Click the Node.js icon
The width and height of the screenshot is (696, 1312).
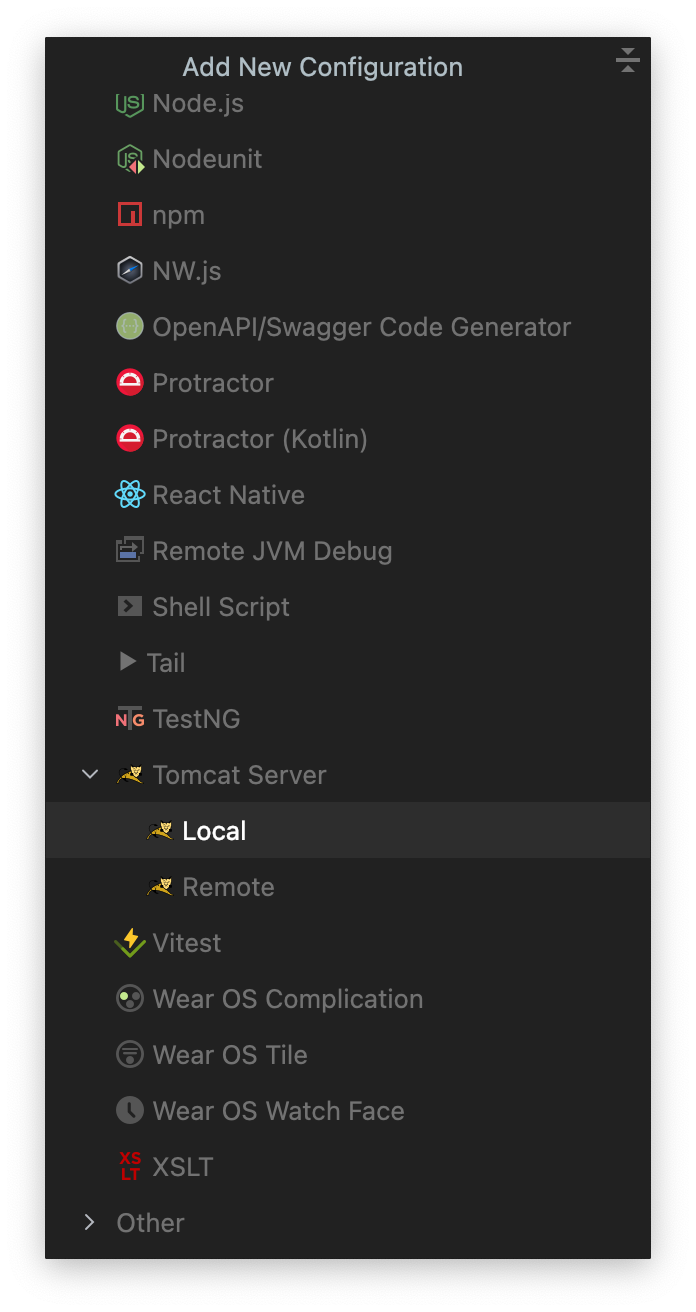tap(130, 104)
